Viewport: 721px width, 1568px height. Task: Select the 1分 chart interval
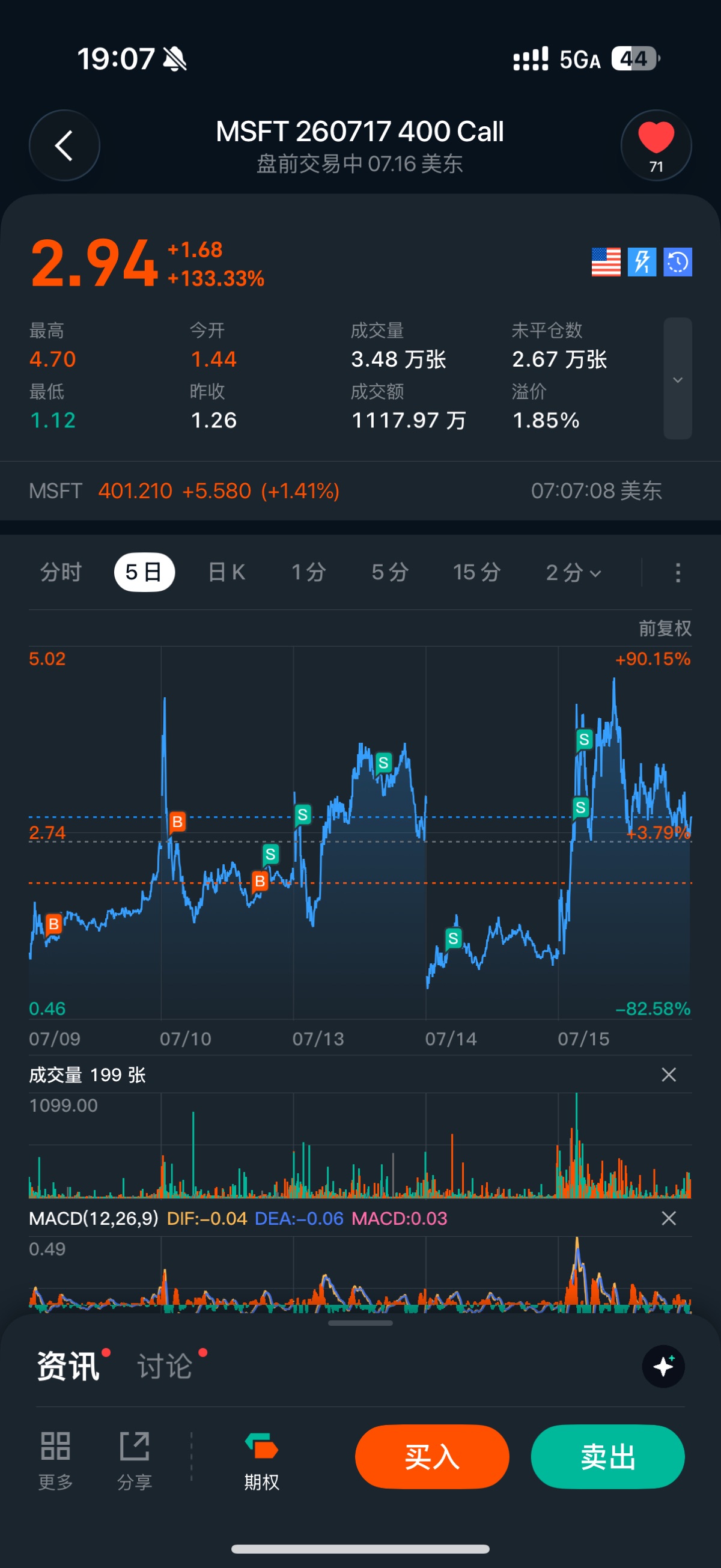click(308, 572)
